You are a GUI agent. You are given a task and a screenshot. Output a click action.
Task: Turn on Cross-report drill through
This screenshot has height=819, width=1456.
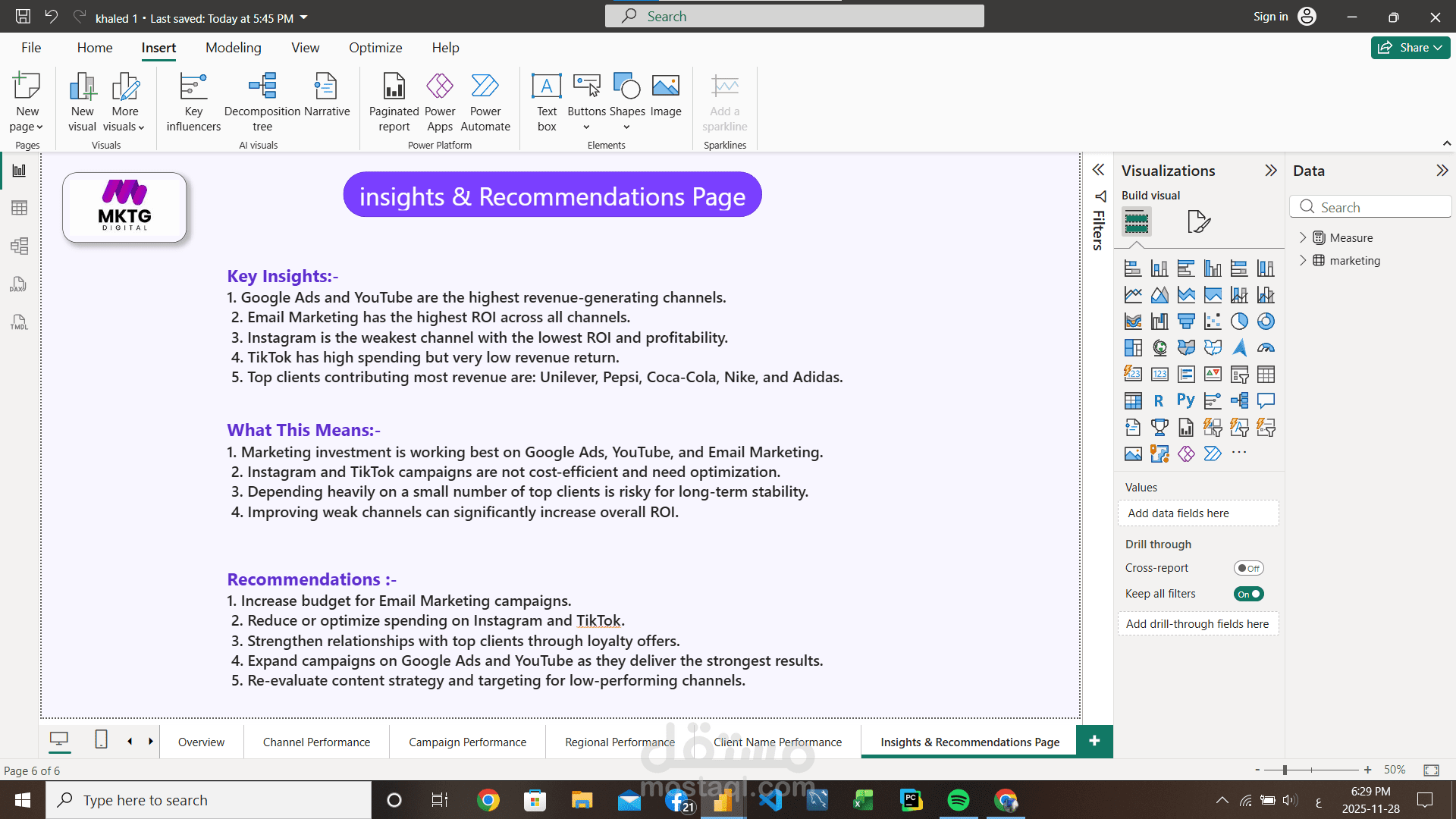(1248, 568)
